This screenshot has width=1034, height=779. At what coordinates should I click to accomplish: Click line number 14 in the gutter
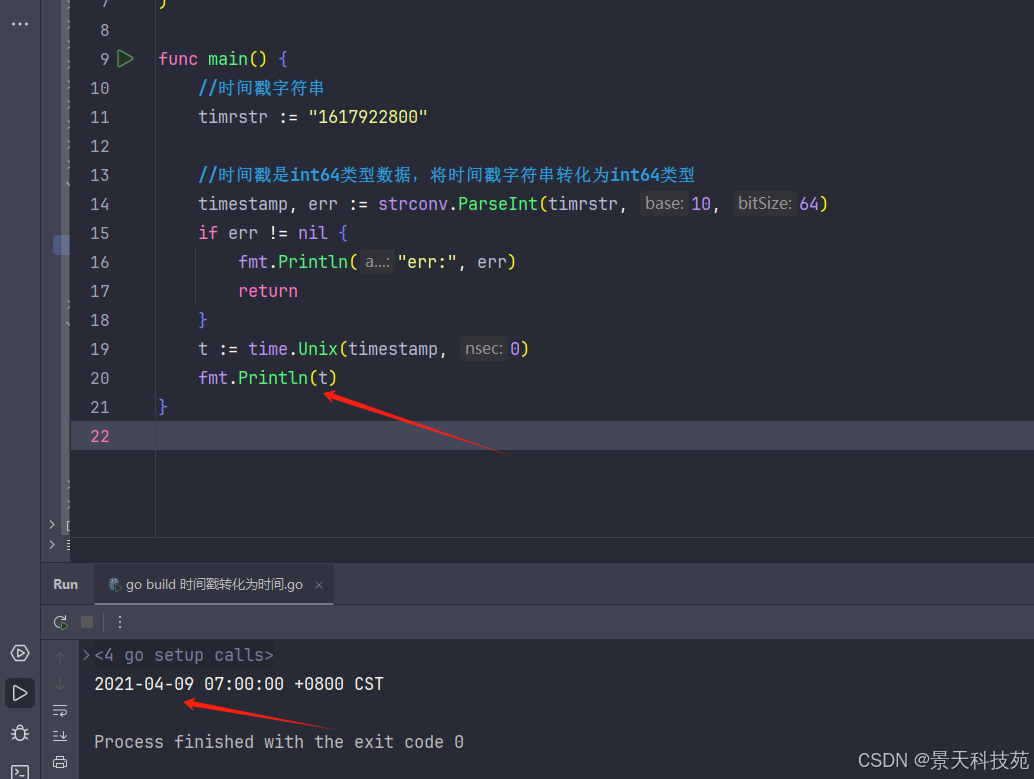(100, 204)
